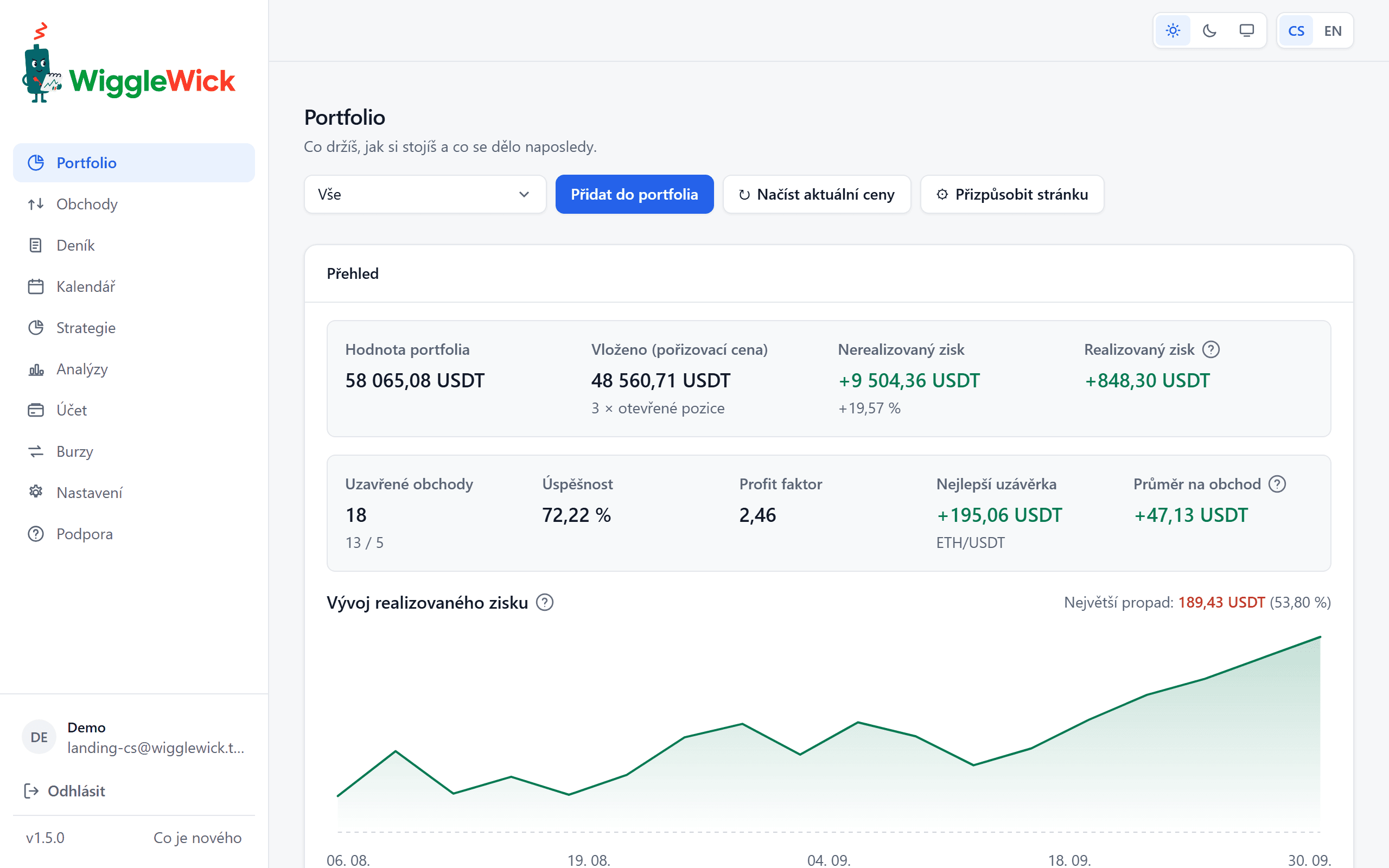
Task: Click the Podpora question mark icon
Action: [36, 534]
